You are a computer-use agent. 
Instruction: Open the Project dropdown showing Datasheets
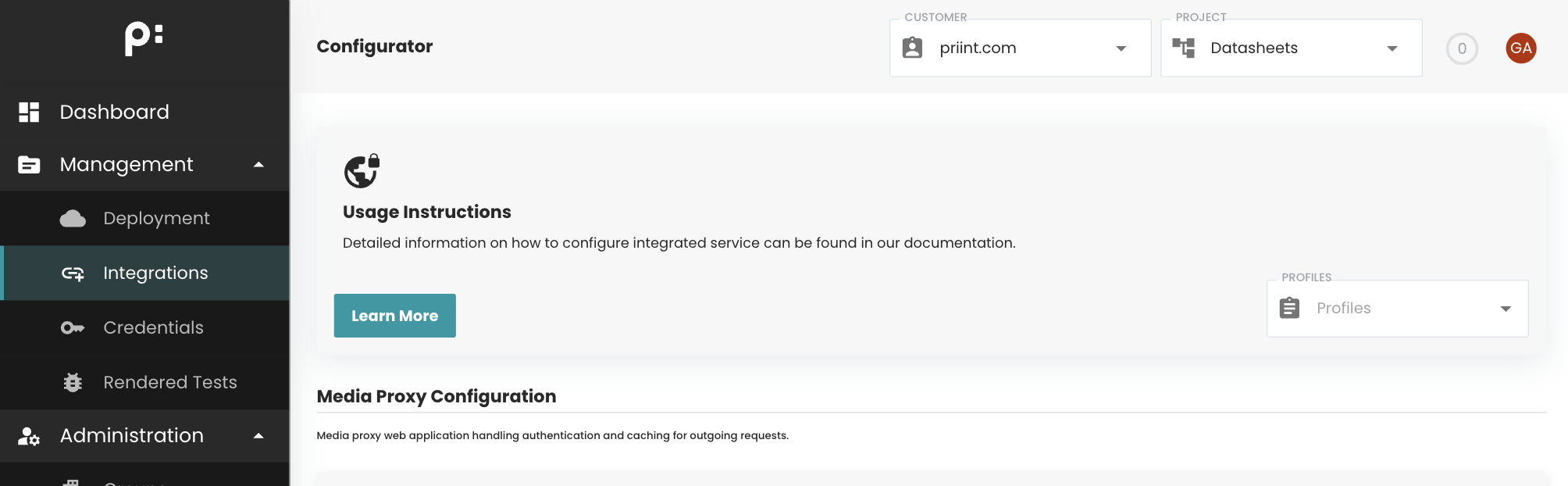1292,48
